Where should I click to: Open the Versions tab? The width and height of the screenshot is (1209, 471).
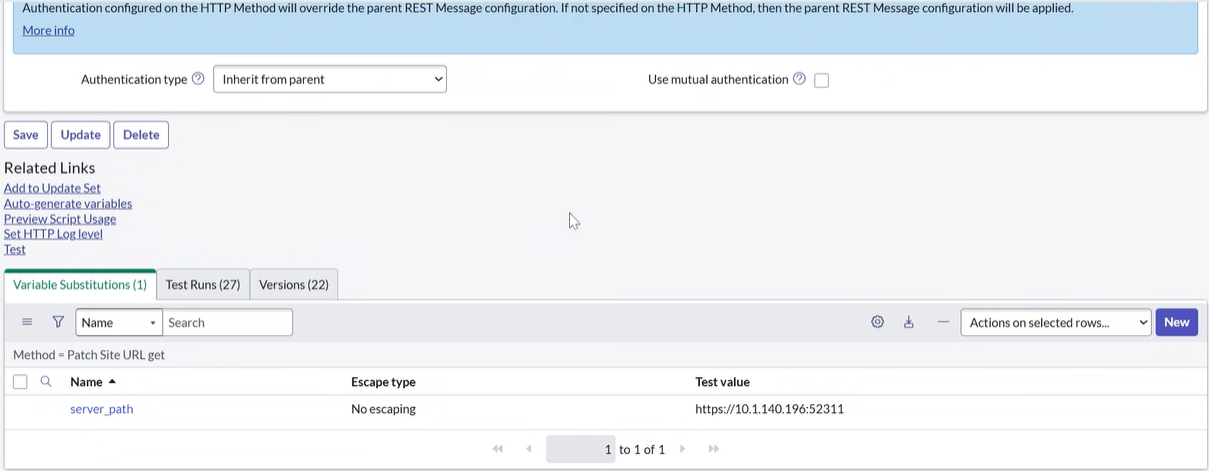pyautogui.click(x=294, y=285)
